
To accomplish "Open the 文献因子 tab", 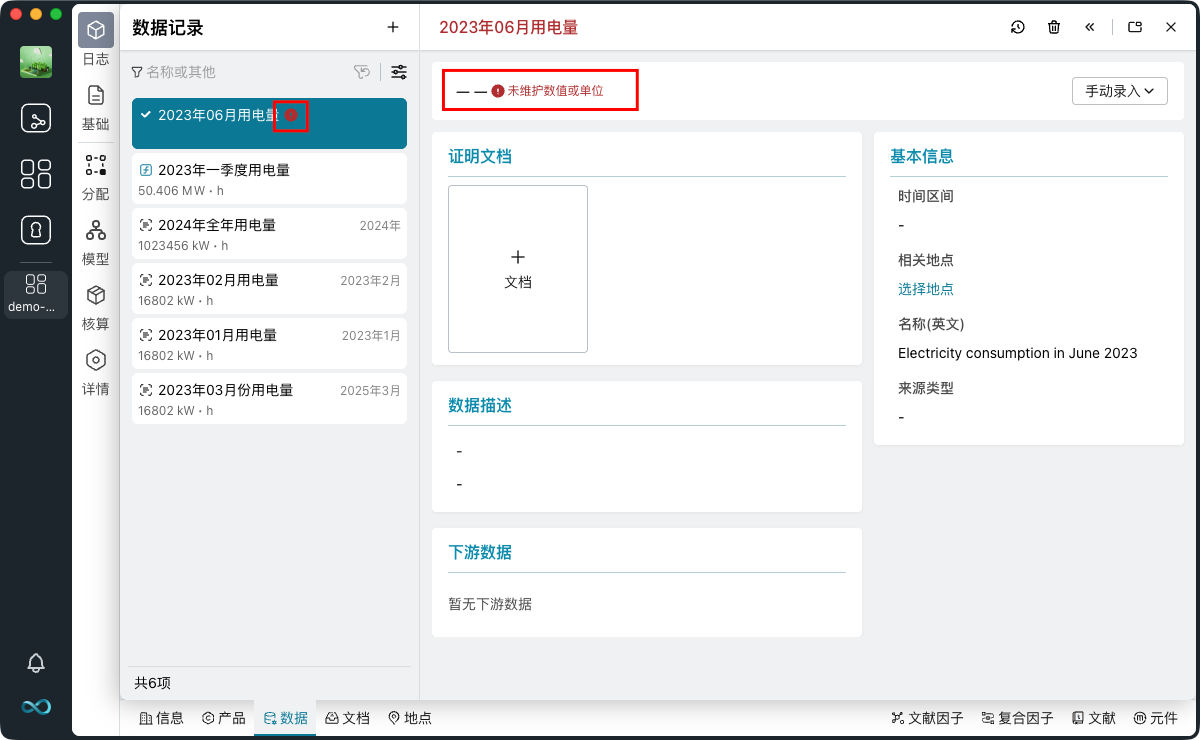I will click(x=927, y=718).
